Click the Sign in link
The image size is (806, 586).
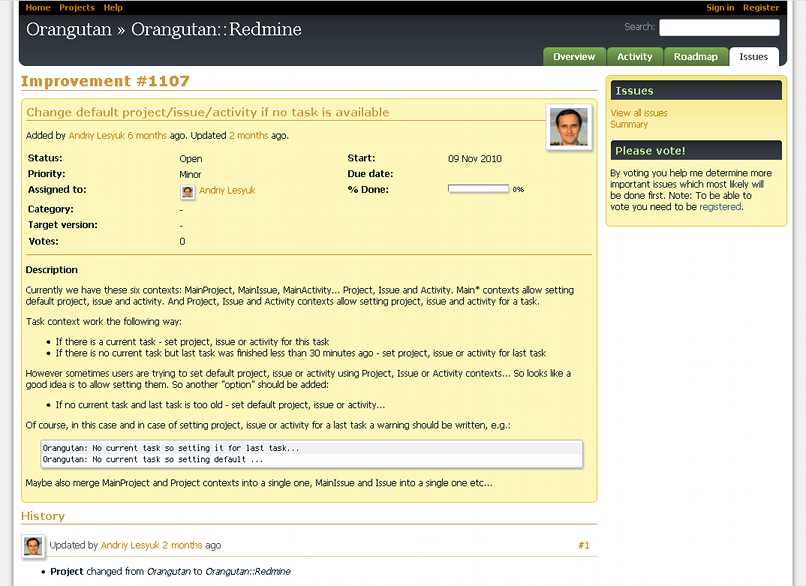coord(720,8)
